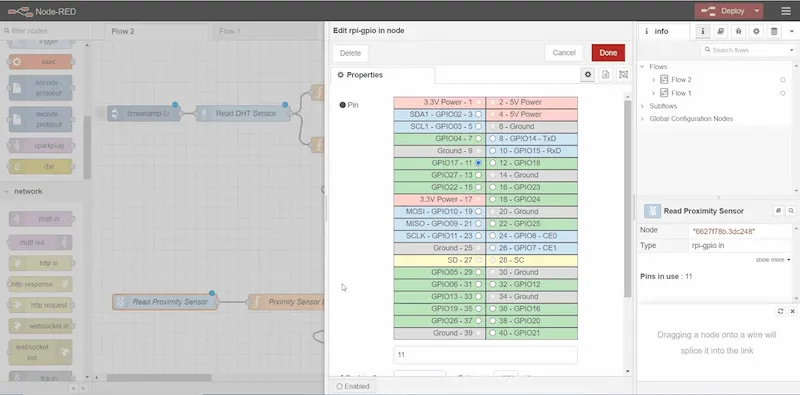800x395 pixels.
Task: Open the debug messages bug icon
Action: point(738,31)
